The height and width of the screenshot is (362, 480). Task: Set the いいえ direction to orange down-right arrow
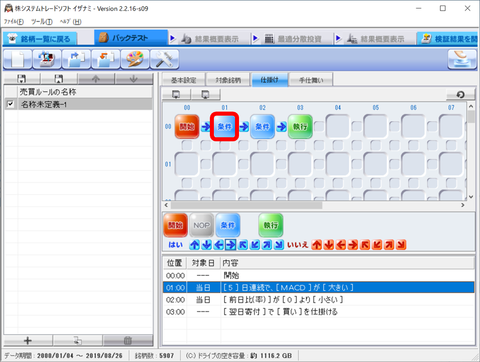click(x=401, y=245)
